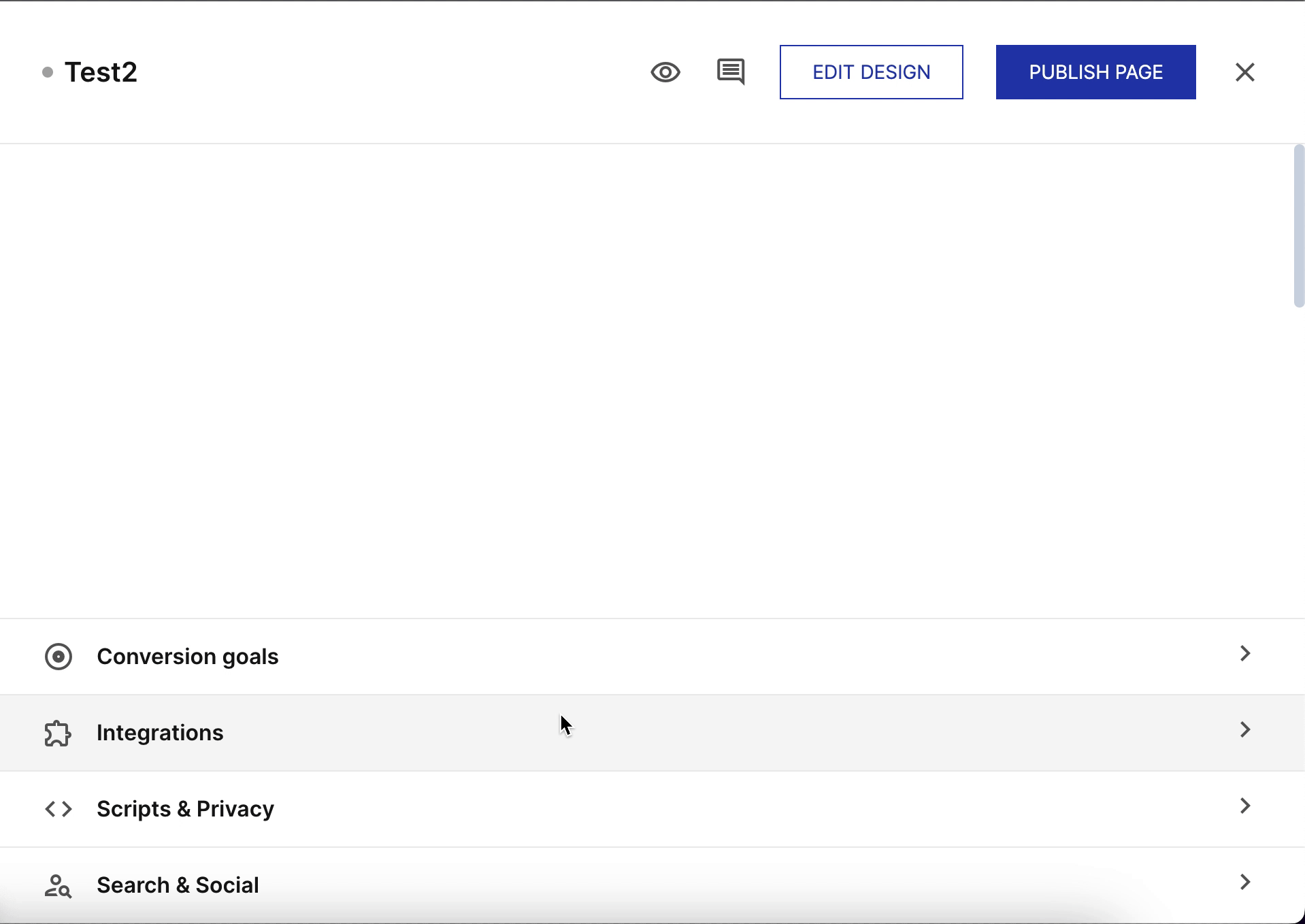Expand Conversion goals using its chevron arrow
Image resolution: width=1305 pixels, height=924 pixels.
(1244, 654)
